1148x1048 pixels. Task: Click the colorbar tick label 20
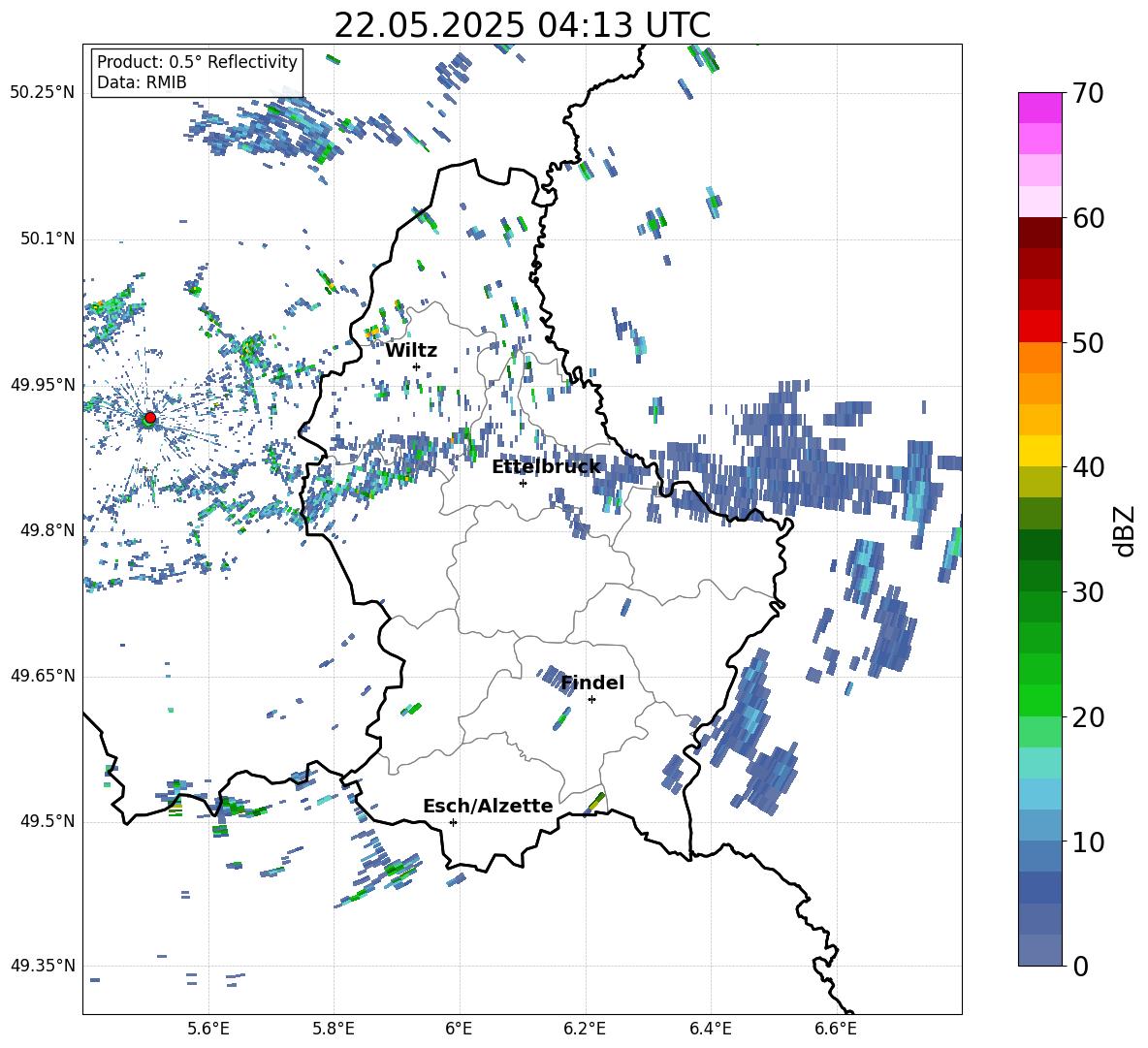pos(1088,717)
